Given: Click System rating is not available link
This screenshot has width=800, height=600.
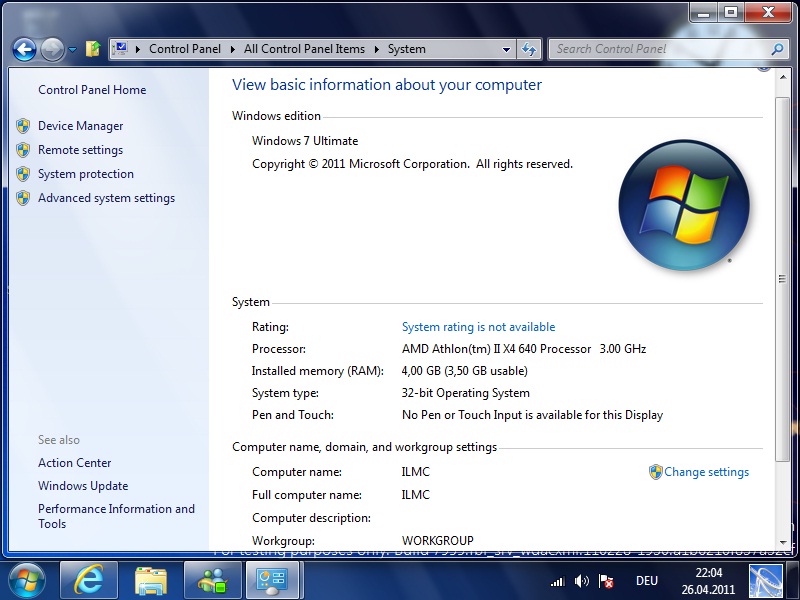Looking at the screenshot, I should tap(479, 327).
